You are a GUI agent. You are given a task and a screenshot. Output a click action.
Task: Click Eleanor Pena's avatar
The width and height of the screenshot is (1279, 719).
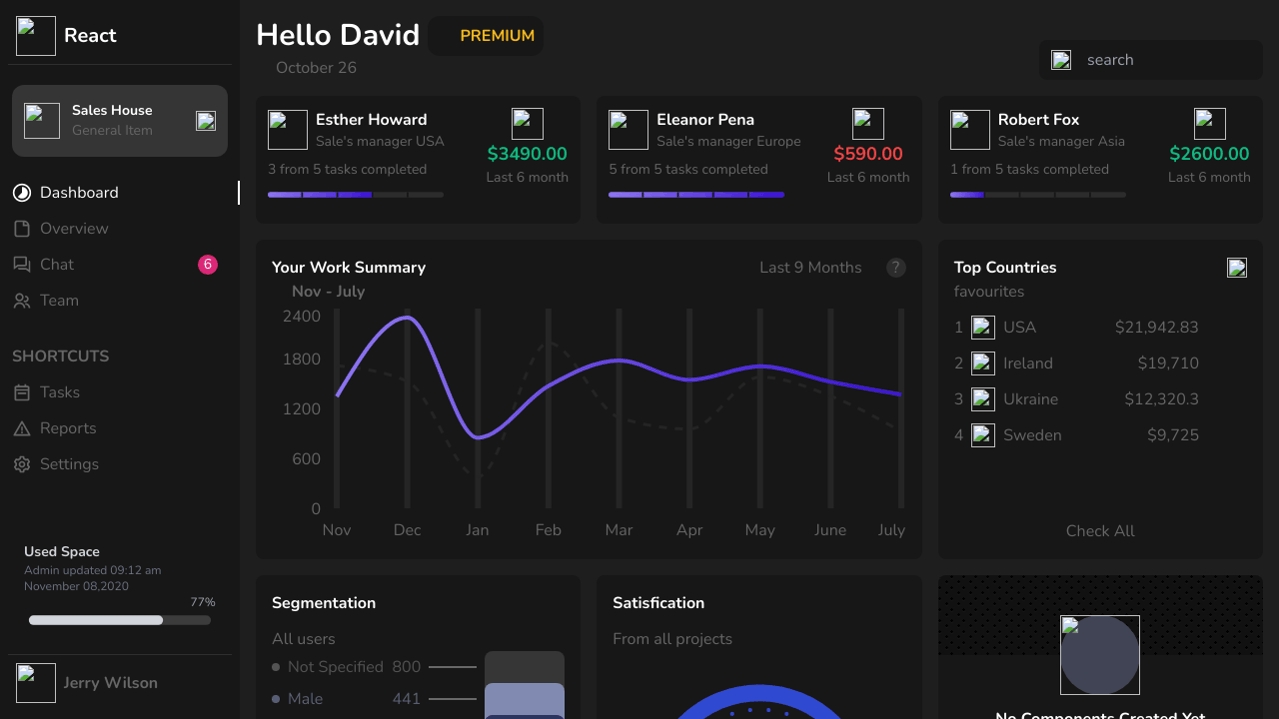pyautogui.click(x=629, y=130)
